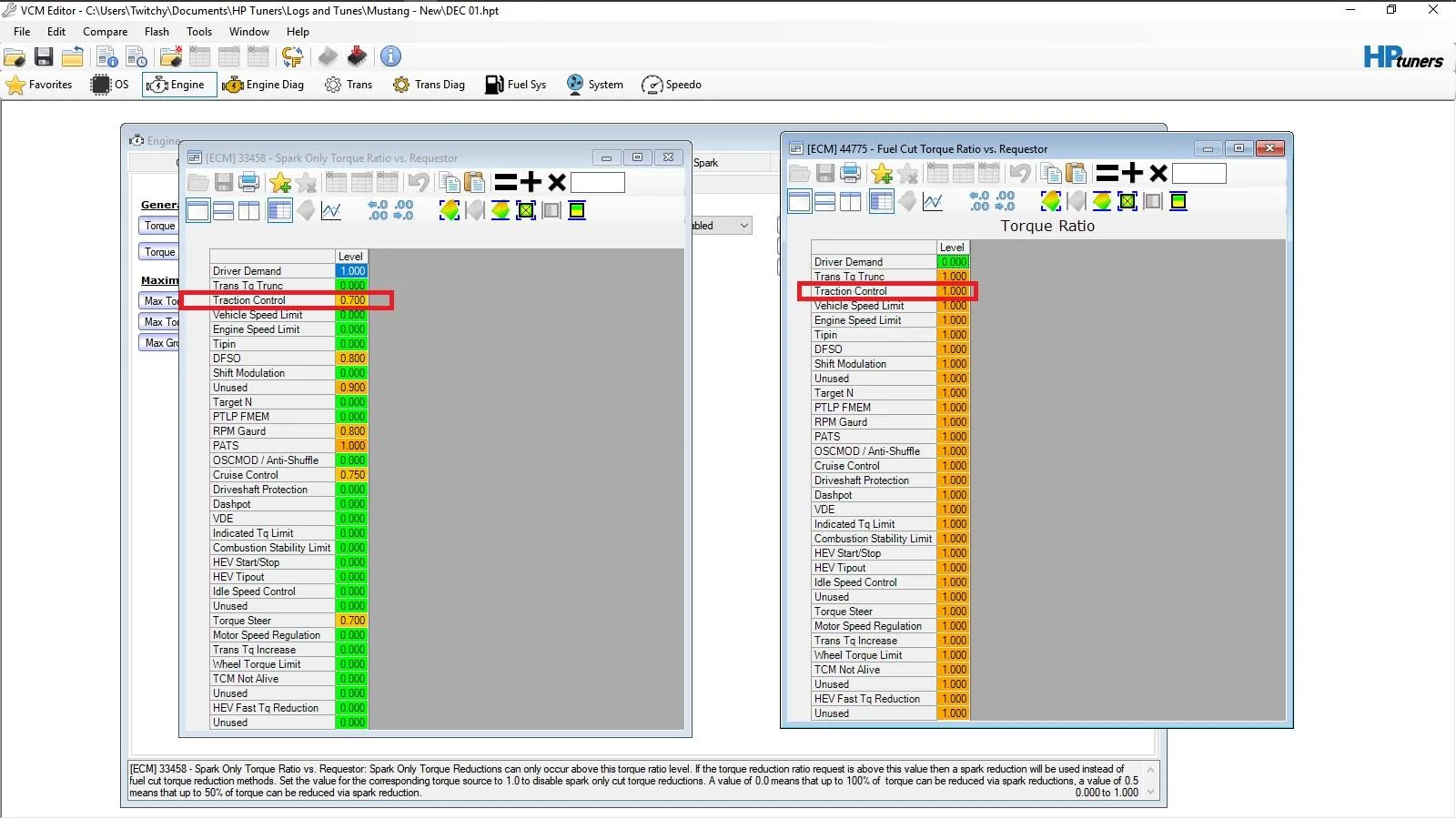Click the multiply operator in Spark Only window
1456x819 pixels.
pyautogui.click(x=557, y=182)
